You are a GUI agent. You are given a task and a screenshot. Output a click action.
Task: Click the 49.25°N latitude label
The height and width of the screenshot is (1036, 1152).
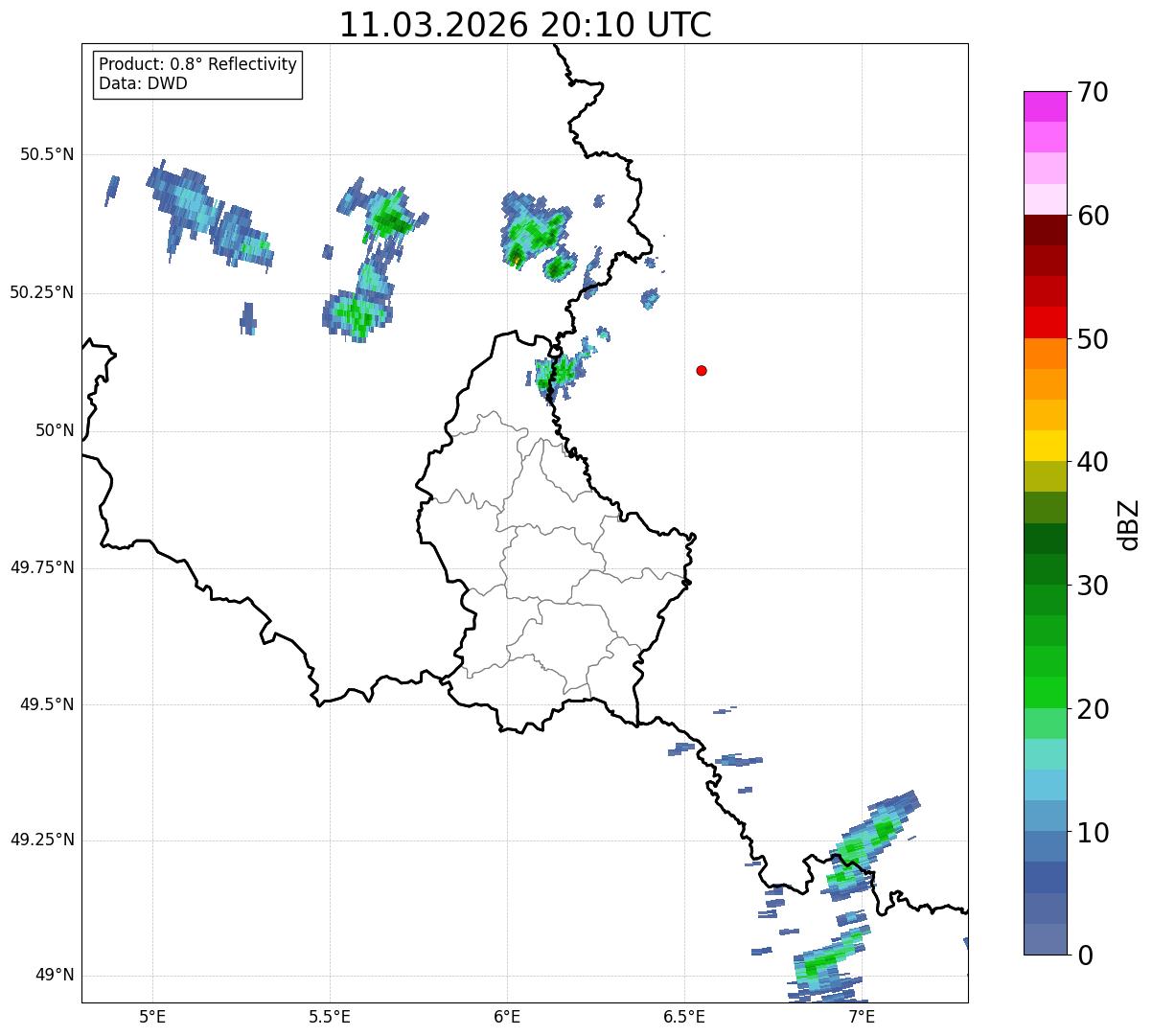click(x=41, y=840)
